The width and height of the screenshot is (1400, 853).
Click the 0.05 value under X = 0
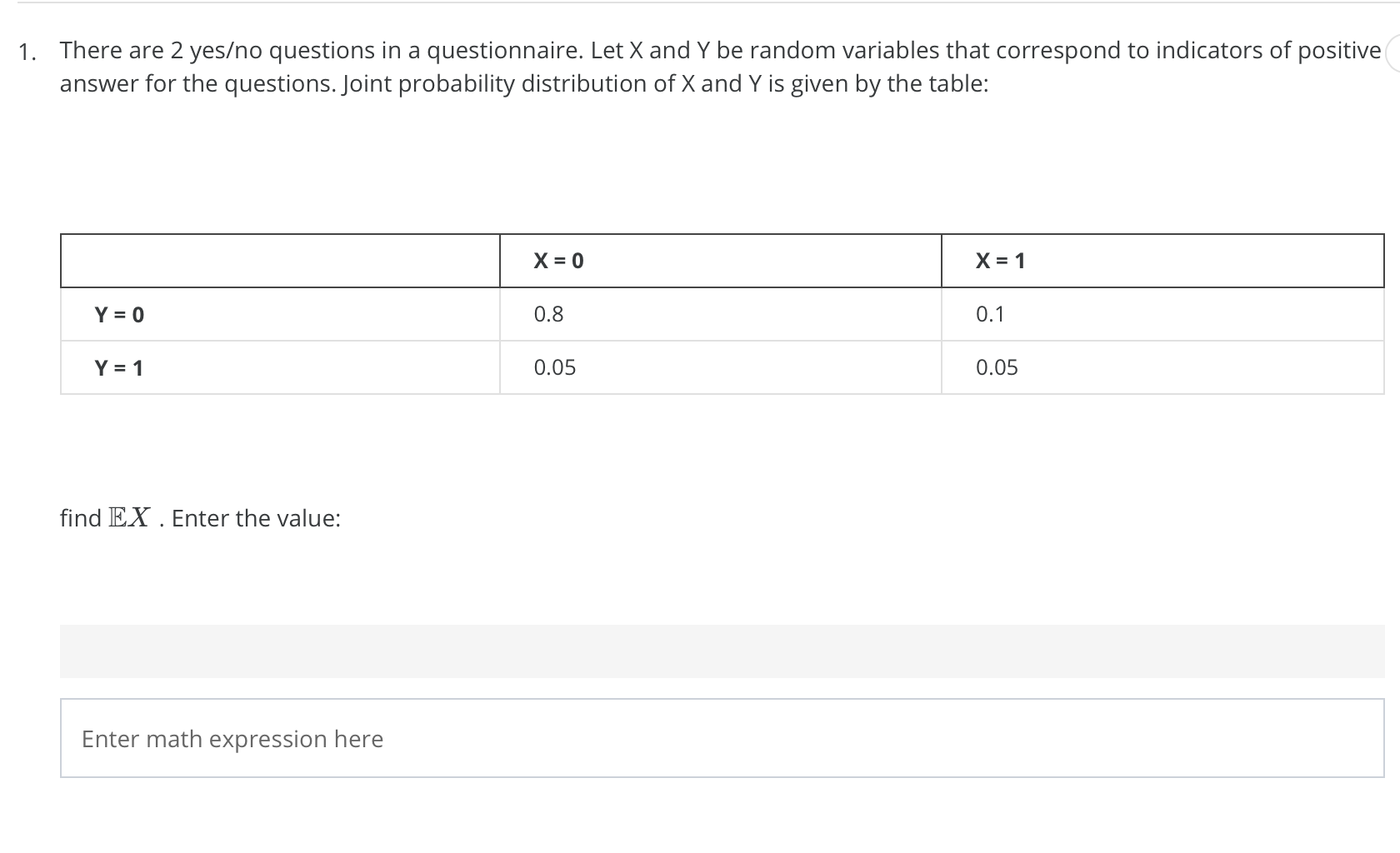[x=554, y=367]
